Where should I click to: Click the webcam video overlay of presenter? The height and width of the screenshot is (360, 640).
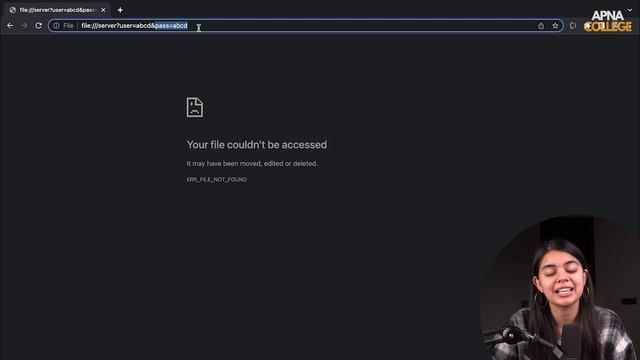560,288
